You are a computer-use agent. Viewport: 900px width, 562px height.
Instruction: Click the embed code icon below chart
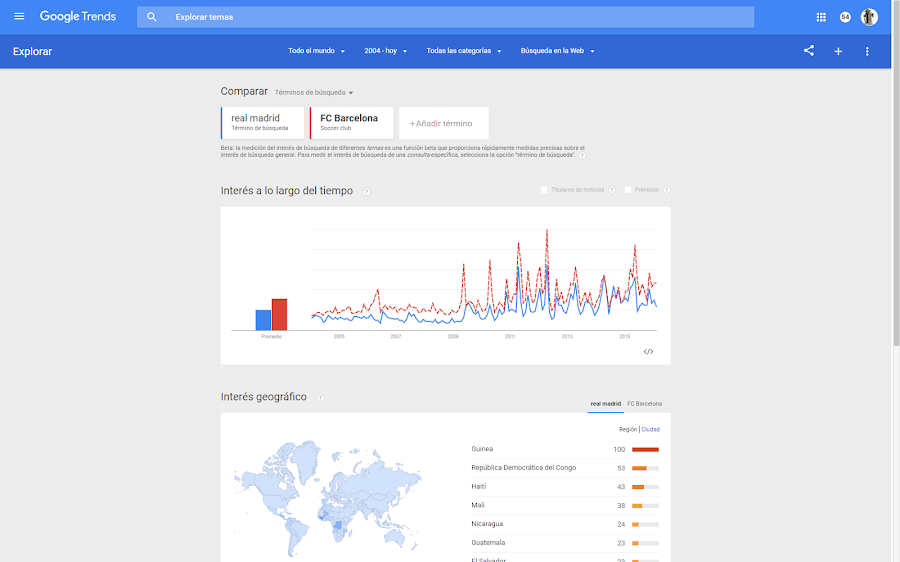point(648,351)
